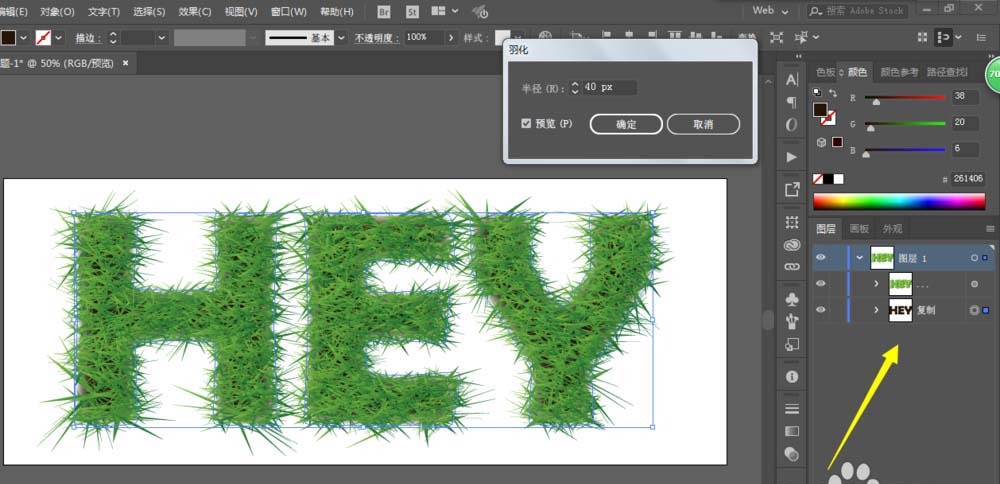Open the Brushes panel icon
The width and height of the screenshot is (1000, 484).
click(x=791, y=321)
